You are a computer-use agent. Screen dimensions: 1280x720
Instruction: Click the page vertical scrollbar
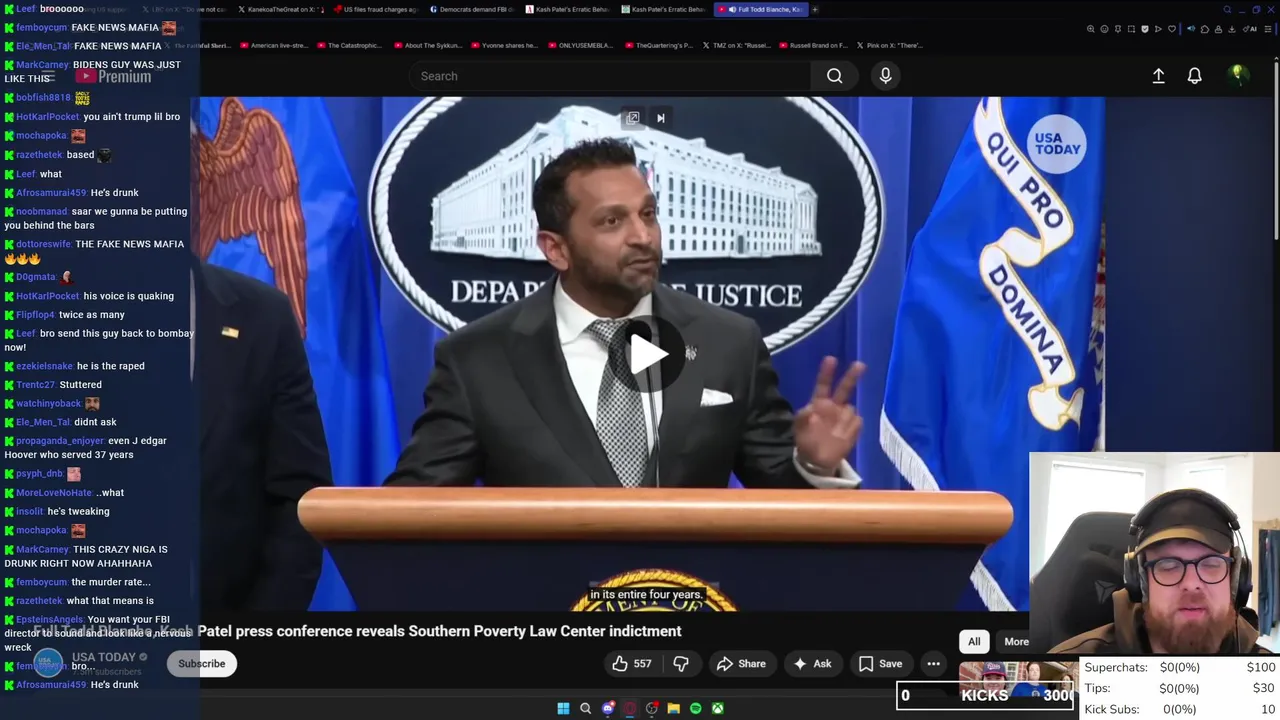point(1276,150)
